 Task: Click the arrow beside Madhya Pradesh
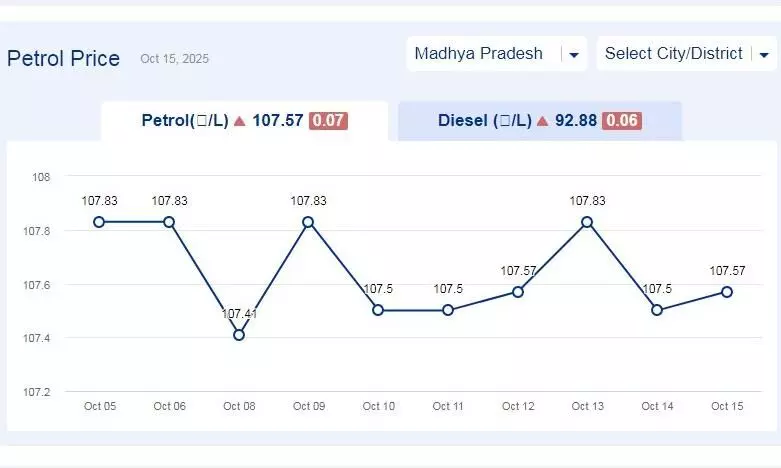(x=574, y=55)
